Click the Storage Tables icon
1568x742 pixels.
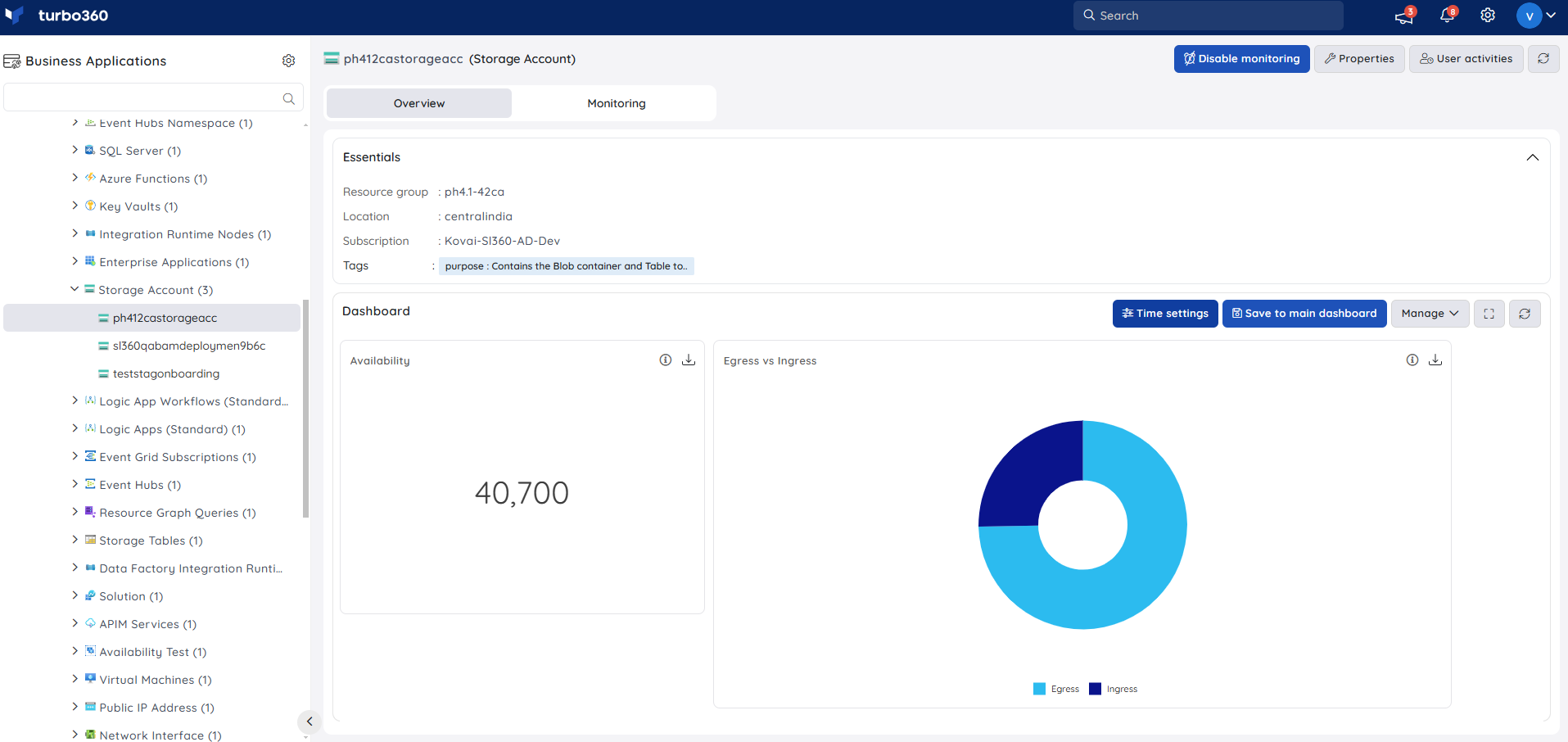(x=90, y=540)
